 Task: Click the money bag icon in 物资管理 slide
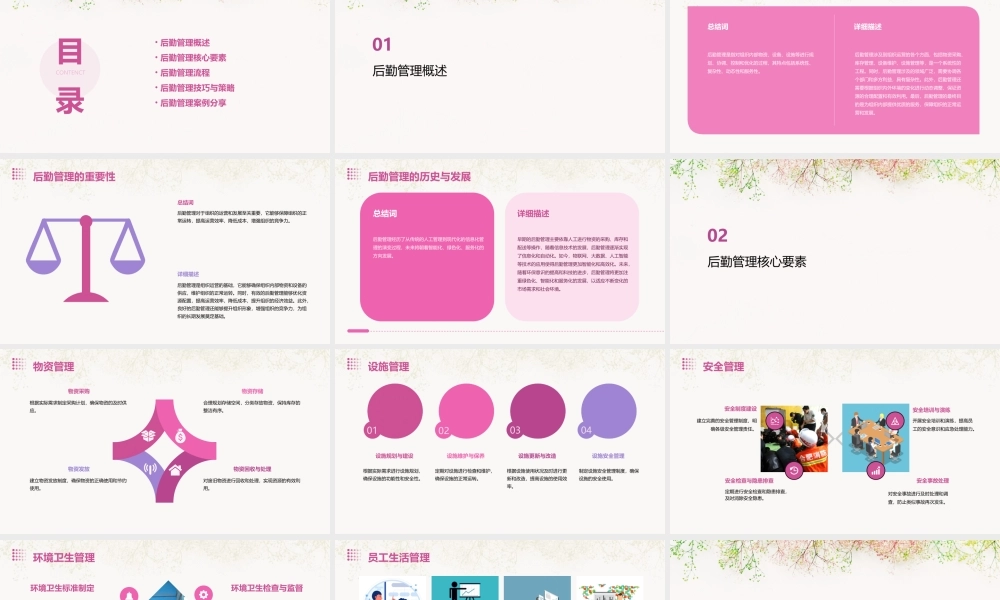(x=180, y=435)
